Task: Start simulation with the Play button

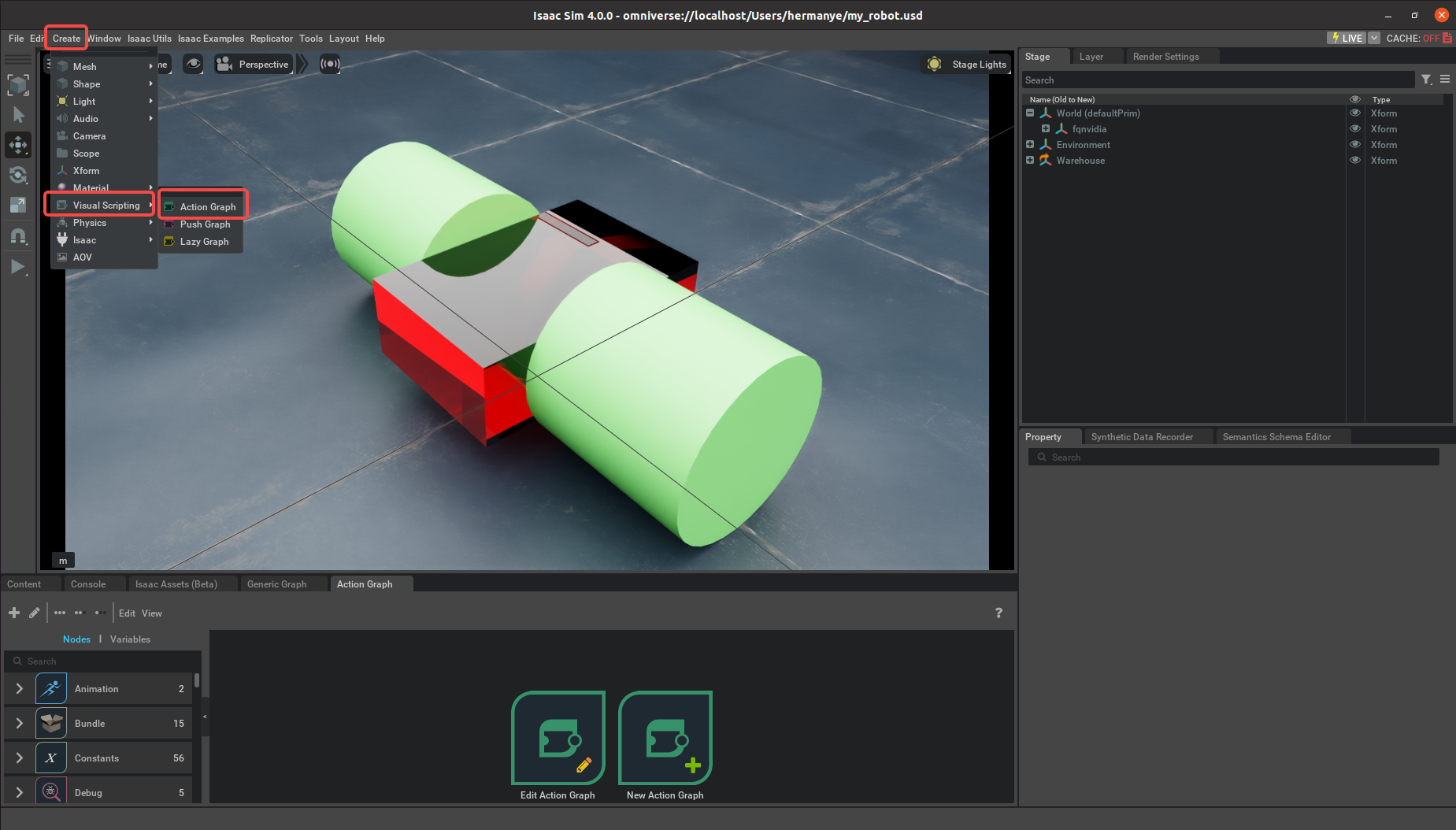Action: click(18, 267)
